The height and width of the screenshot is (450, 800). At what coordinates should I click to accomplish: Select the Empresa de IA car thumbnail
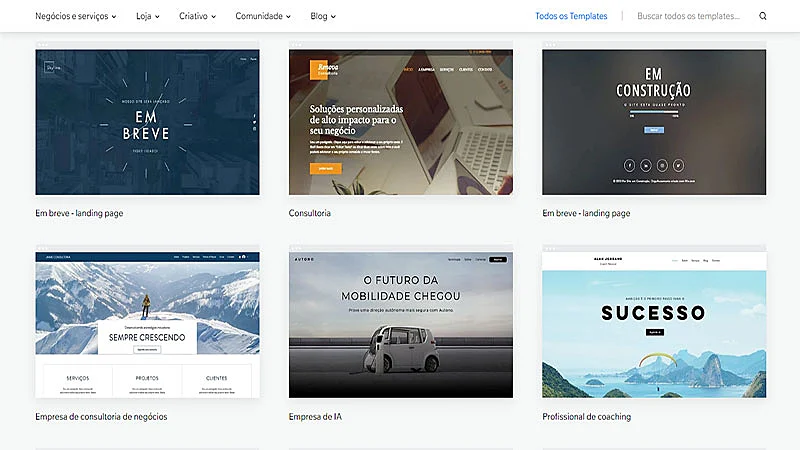click(400, 325)
